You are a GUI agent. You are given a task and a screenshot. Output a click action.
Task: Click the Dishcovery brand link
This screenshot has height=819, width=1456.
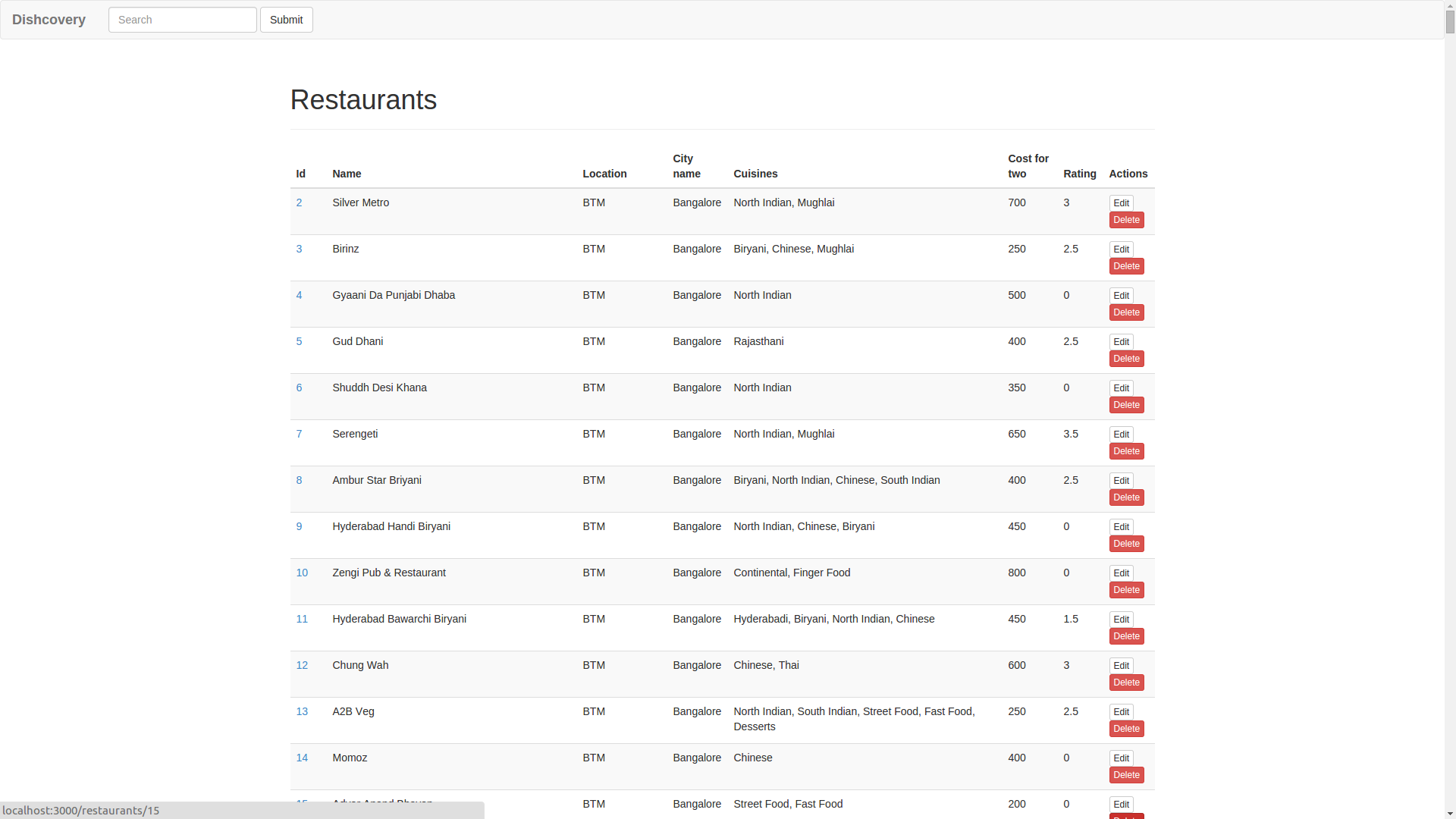[x=49, y=20]
